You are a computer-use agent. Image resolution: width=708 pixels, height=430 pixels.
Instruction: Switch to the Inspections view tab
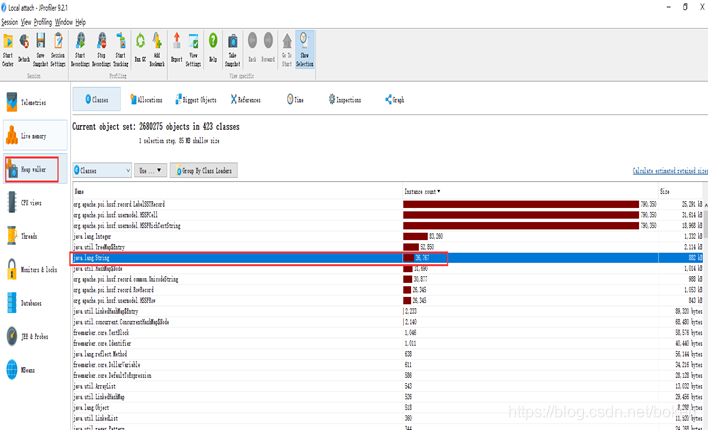coord(345,99)
